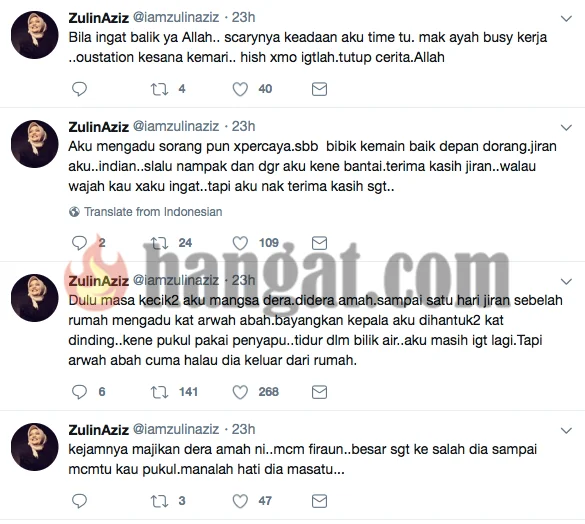The image size is (585, 524).
Task: Expand the options chevron on the first tweet
Action: click(566, 18)
